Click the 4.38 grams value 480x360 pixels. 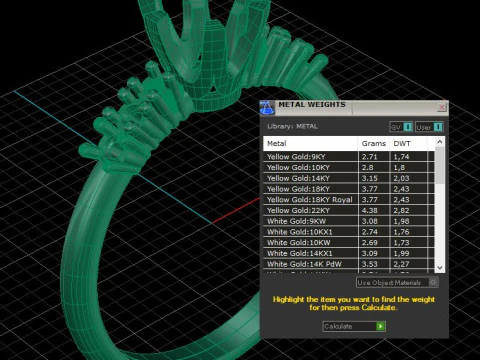coord(370,210)
